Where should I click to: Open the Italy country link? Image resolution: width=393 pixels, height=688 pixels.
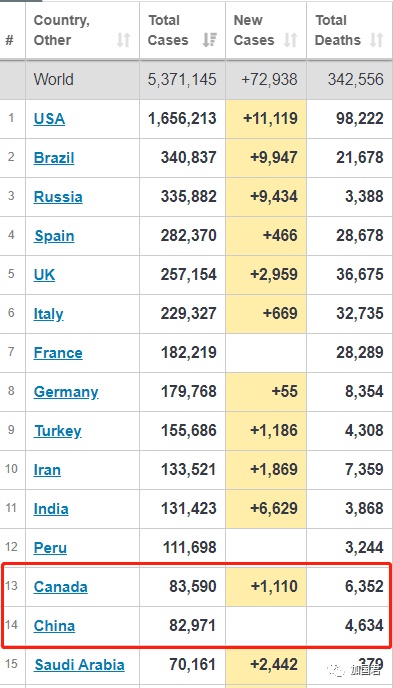point(48,314)
